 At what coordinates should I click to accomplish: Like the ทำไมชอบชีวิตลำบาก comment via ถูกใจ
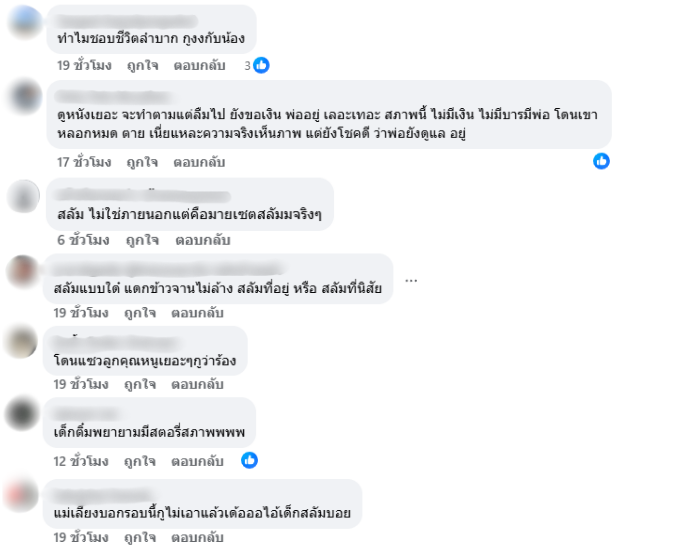142,66
